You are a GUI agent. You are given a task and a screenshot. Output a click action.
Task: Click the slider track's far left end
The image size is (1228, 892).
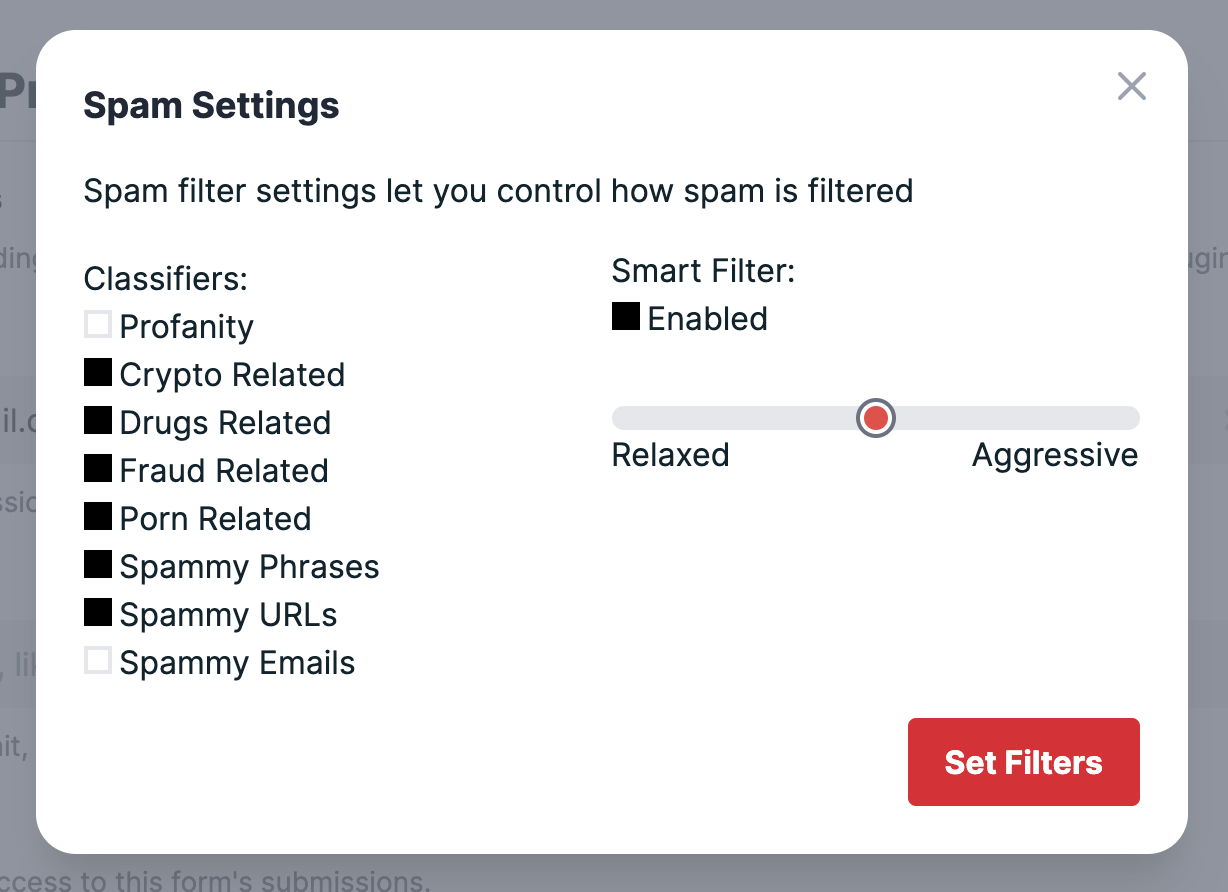[x=620, y=418]
